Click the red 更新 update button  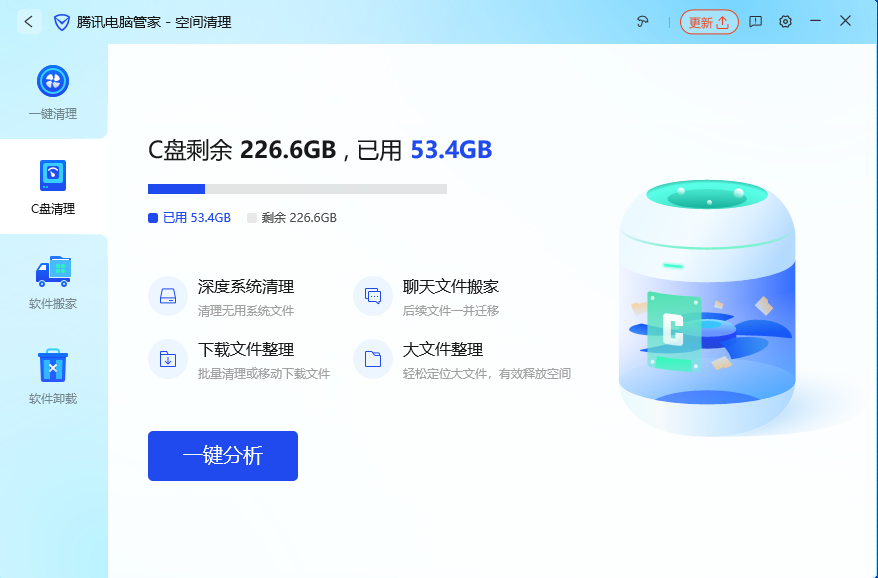709,22
